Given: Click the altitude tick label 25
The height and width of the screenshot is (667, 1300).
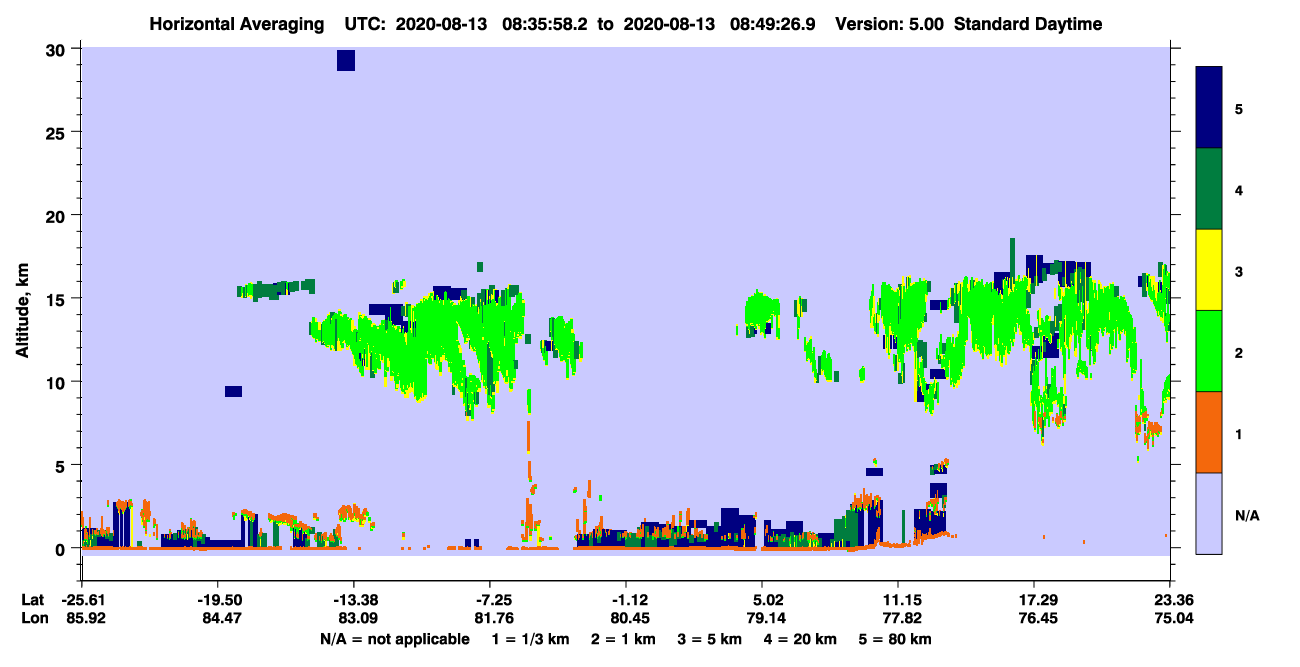Looking at the screenshot, I should click(58, 132).
